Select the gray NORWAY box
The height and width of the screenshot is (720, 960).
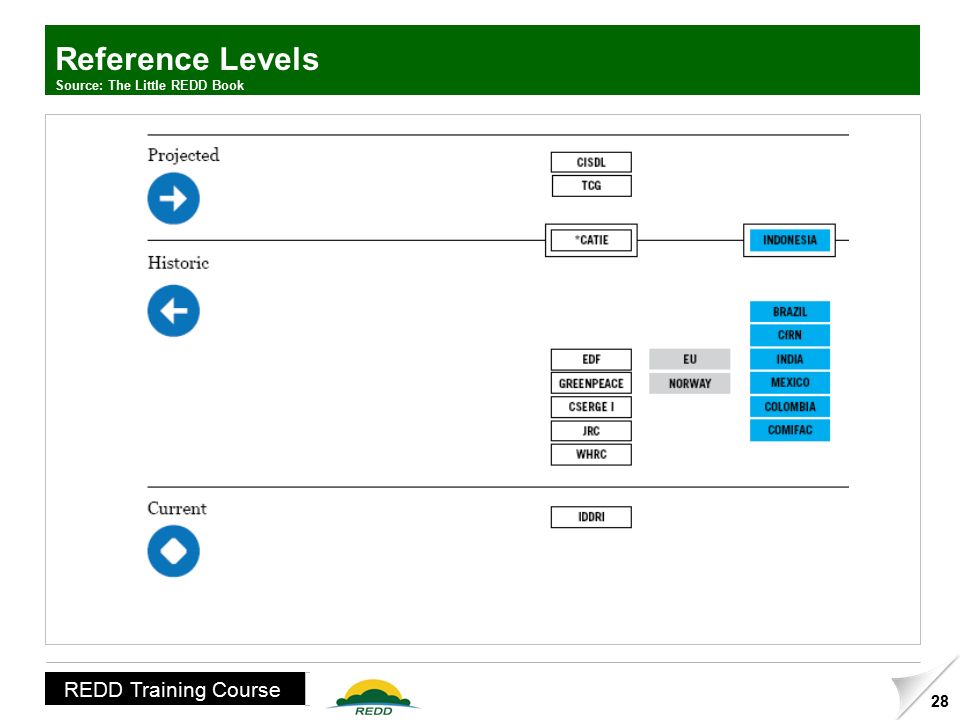tap(689, 383)
